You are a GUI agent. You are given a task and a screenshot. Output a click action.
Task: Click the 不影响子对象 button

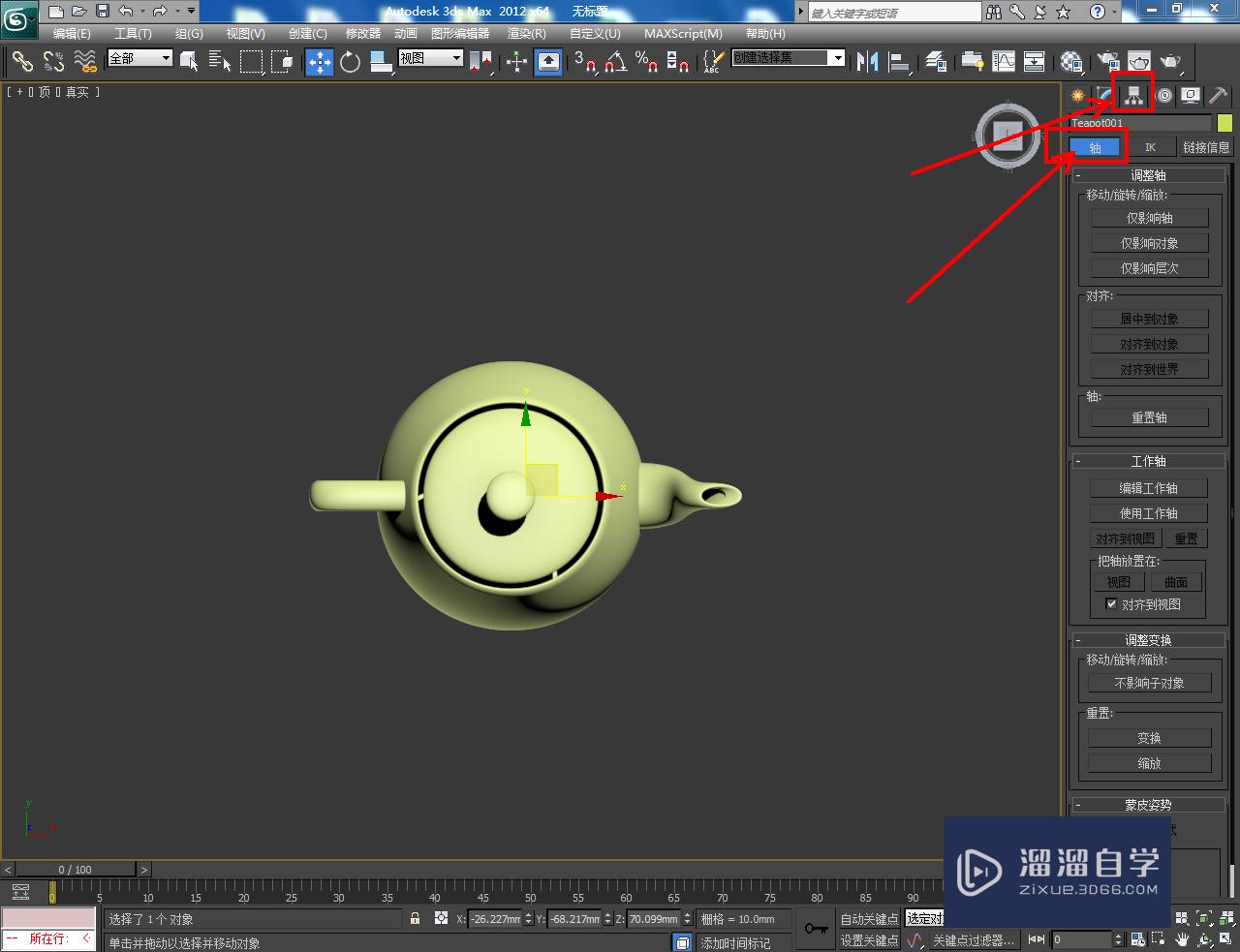point(1150,683)
